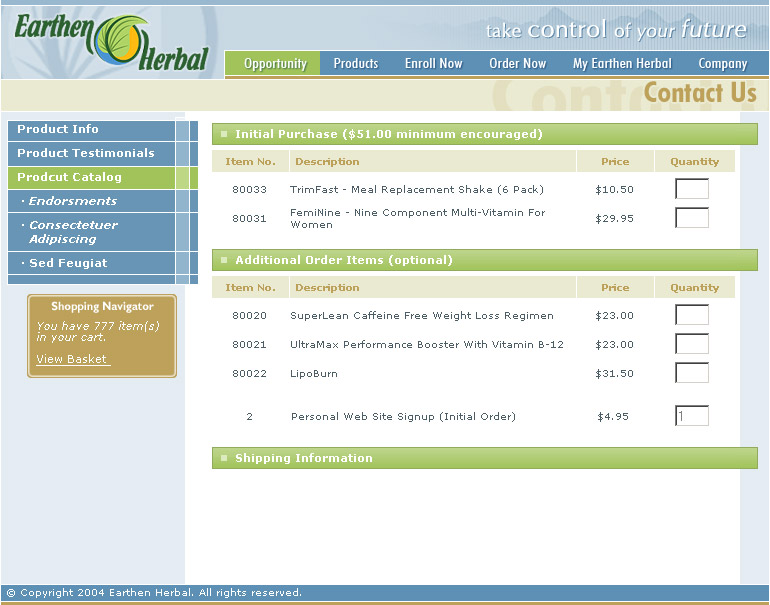770x605 pixels.
Task: Click item number 80021
Action: tap(249, 344)
